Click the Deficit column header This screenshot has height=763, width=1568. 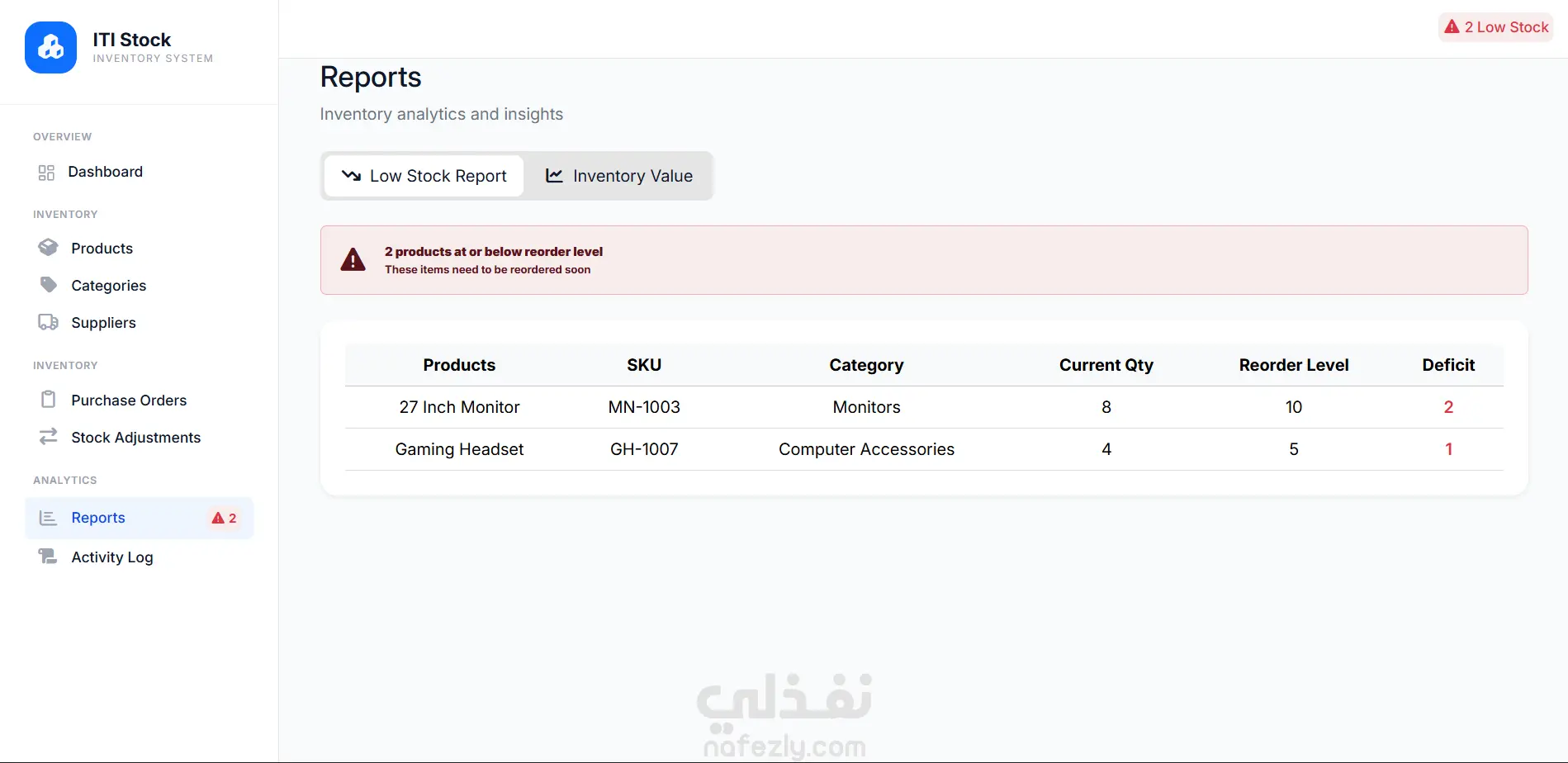pos(1447,365)
